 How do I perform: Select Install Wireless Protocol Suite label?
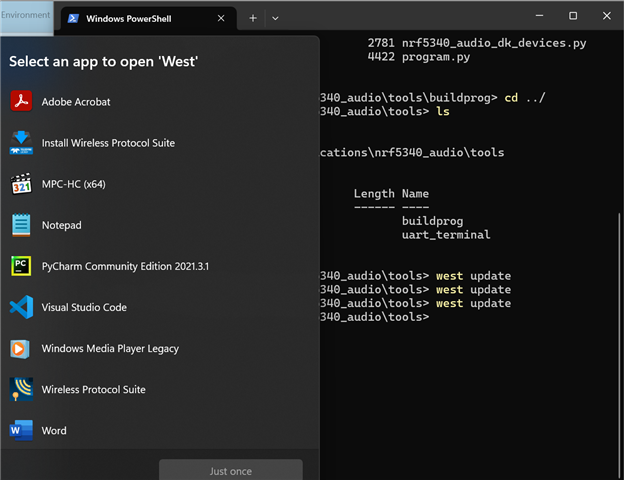pos(108,143)
